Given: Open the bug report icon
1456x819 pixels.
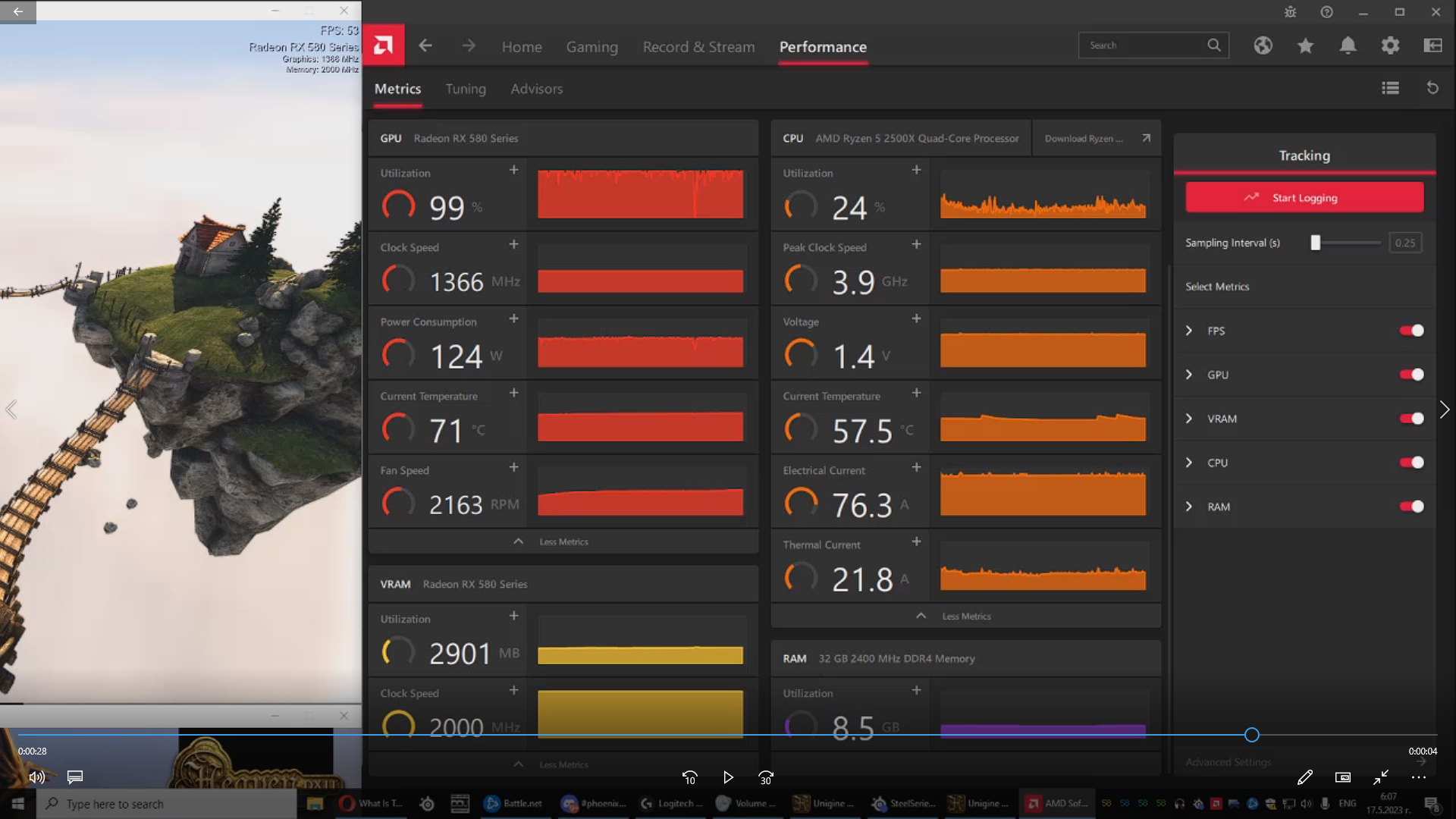Looking at the screenshot, I should pos(1290,12).
